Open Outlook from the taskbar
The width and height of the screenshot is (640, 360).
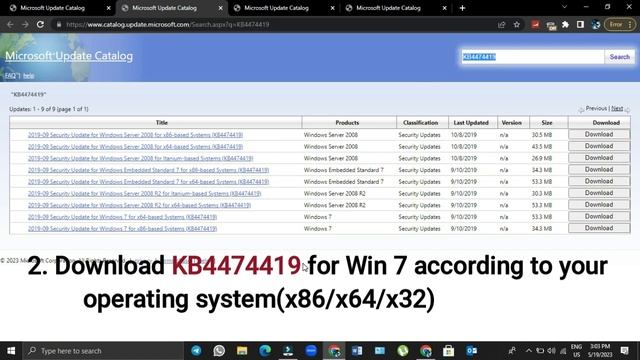pos(472,351)
